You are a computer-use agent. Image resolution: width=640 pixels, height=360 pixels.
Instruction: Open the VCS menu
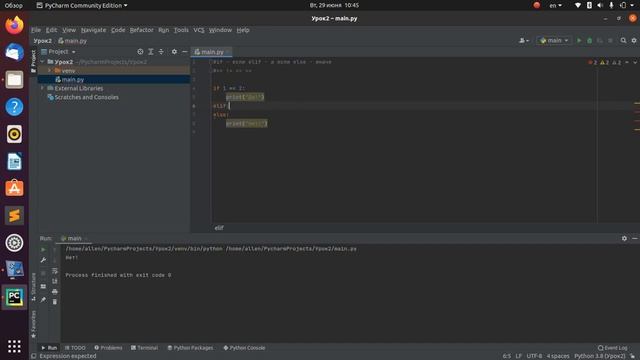click(199, 30)
